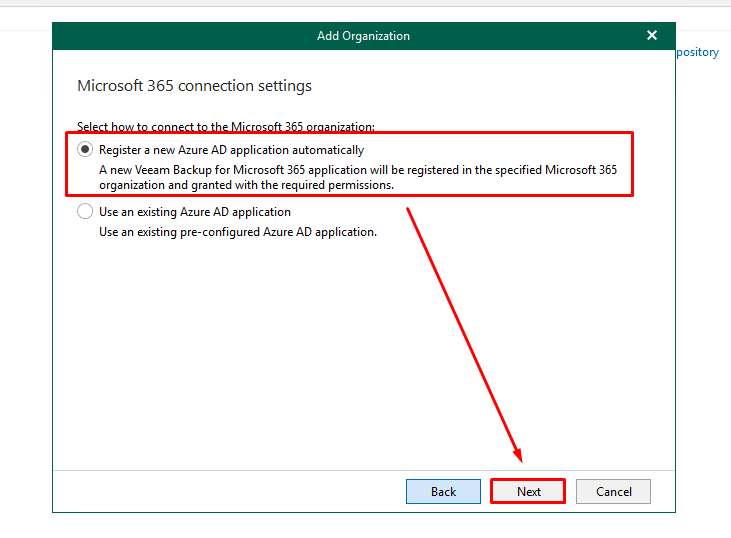Click the 'Select how to connect' prompt text
The height and width of the screenshot is (538, 731).
226,126
